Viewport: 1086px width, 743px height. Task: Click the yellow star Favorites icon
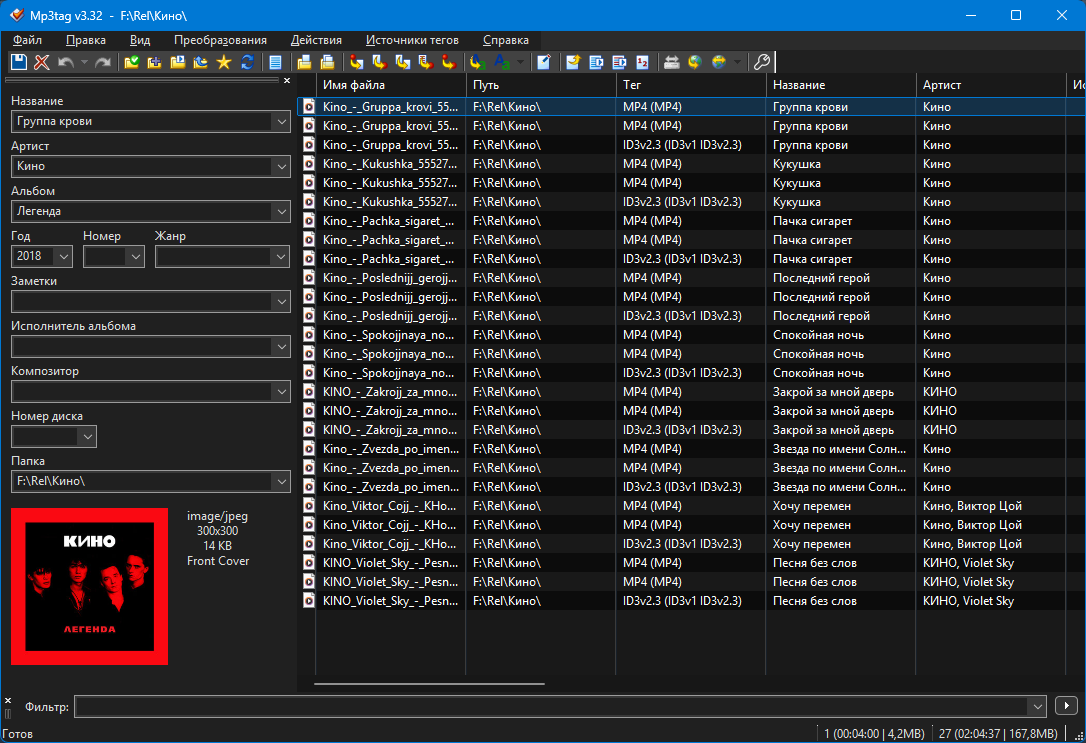pyautogui.click(x=223, y=62)
